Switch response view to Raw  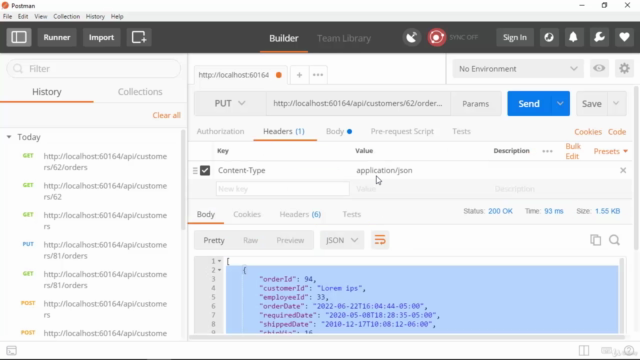[250, 240]
